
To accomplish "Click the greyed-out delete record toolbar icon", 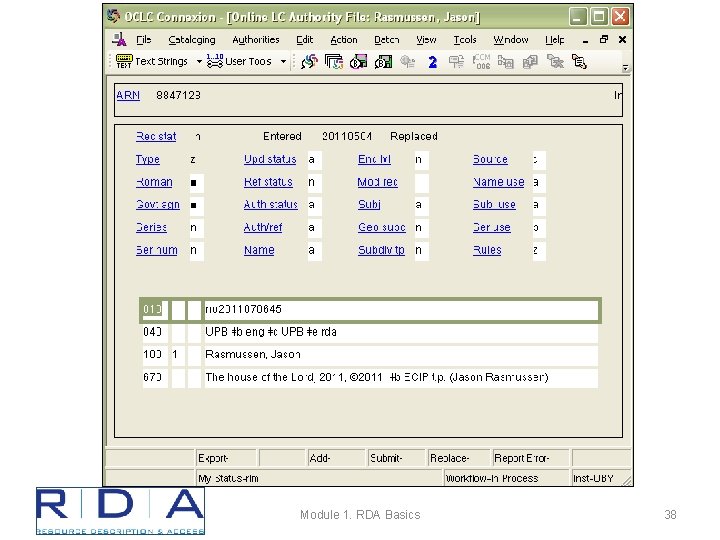I will click(555, 62).
